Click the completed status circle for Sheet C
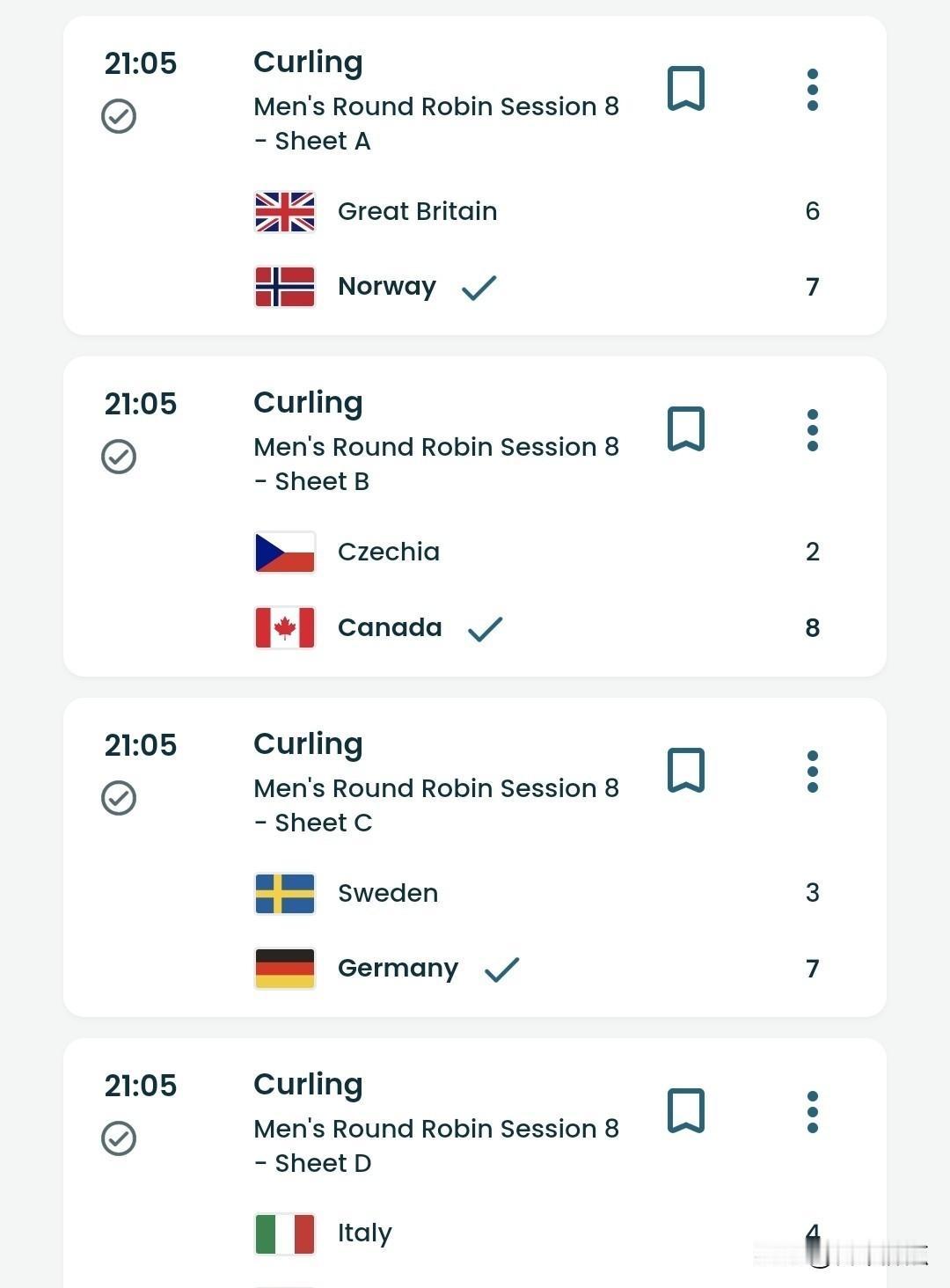The height and width of the screenshot is (1288, 950). [x=119, y=798]
